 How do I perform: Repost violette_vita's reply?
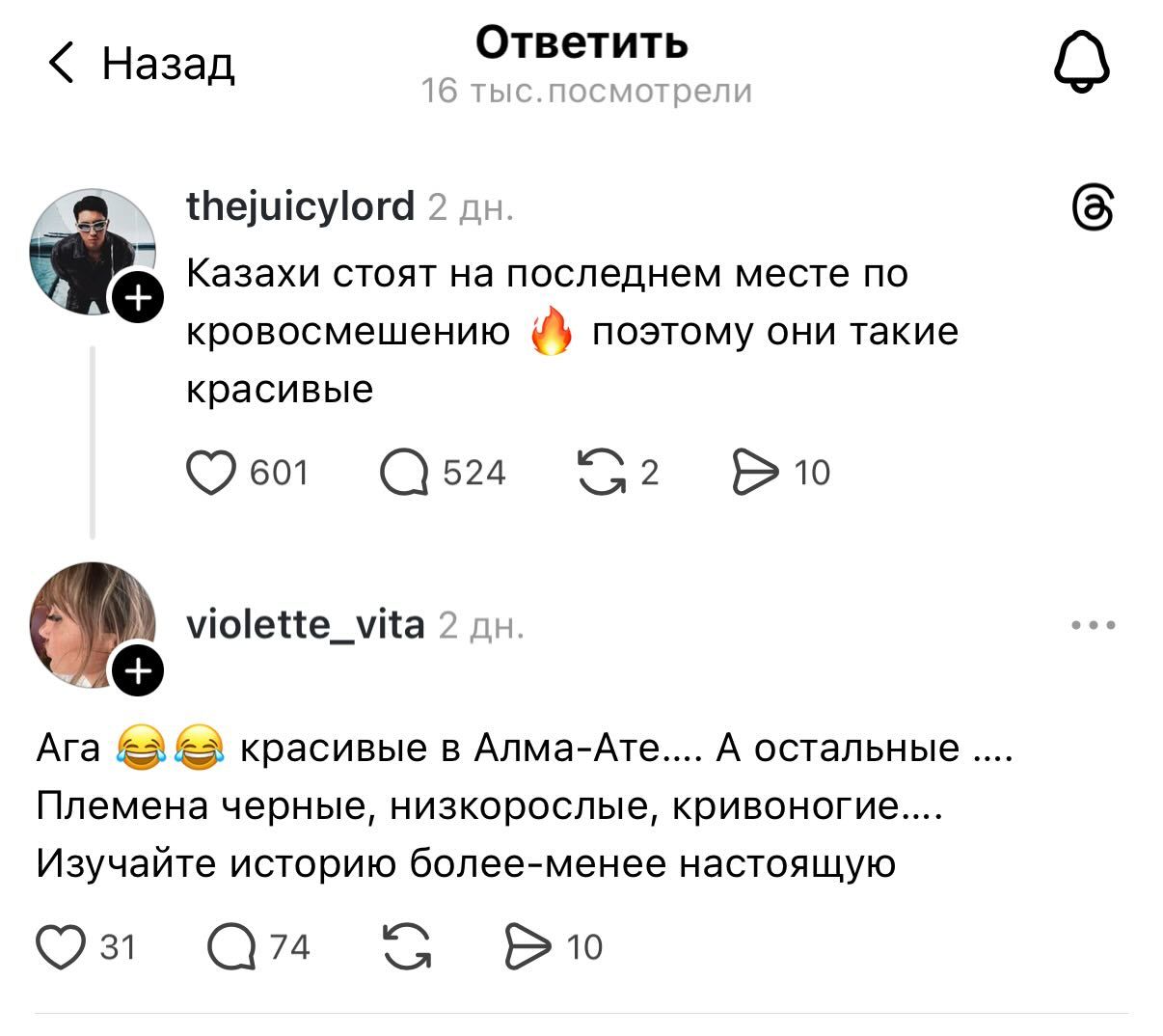point(406,946)
